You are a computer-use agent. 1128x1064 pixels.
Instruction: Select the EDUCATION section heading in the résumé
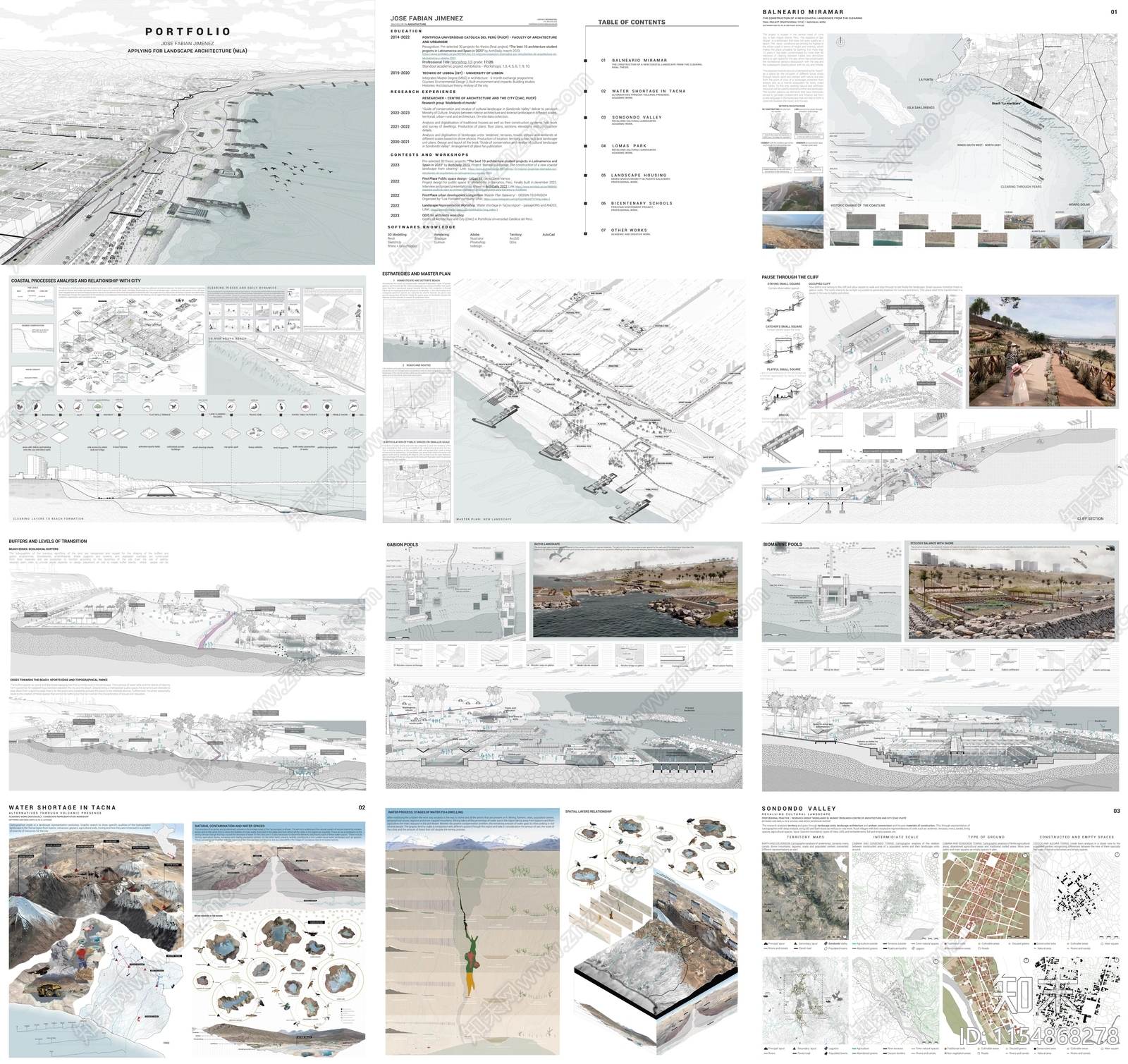click(x=406, y=31)
